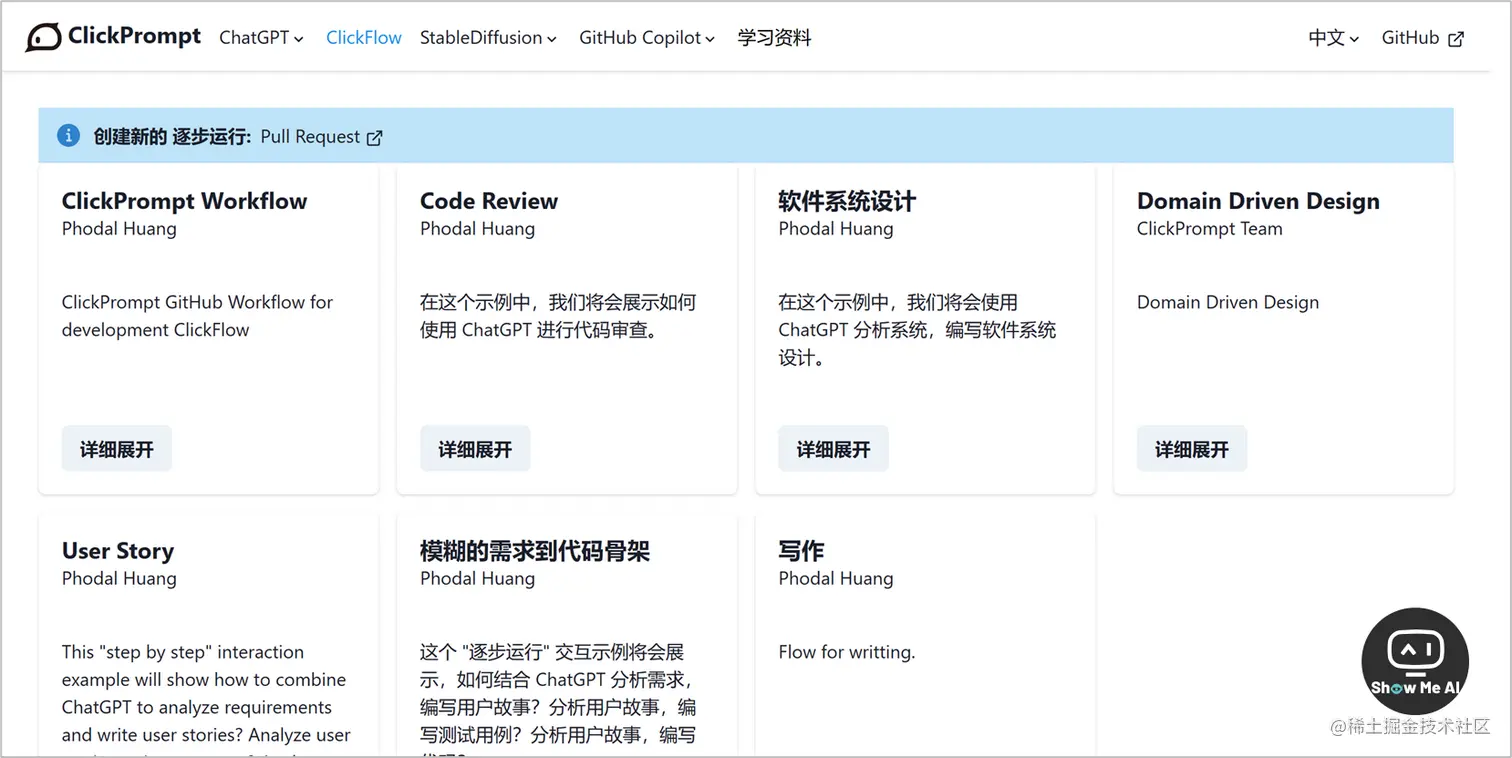
Task: Click Phodal Huang under 软件系统设计
Action: pos(836,229)
